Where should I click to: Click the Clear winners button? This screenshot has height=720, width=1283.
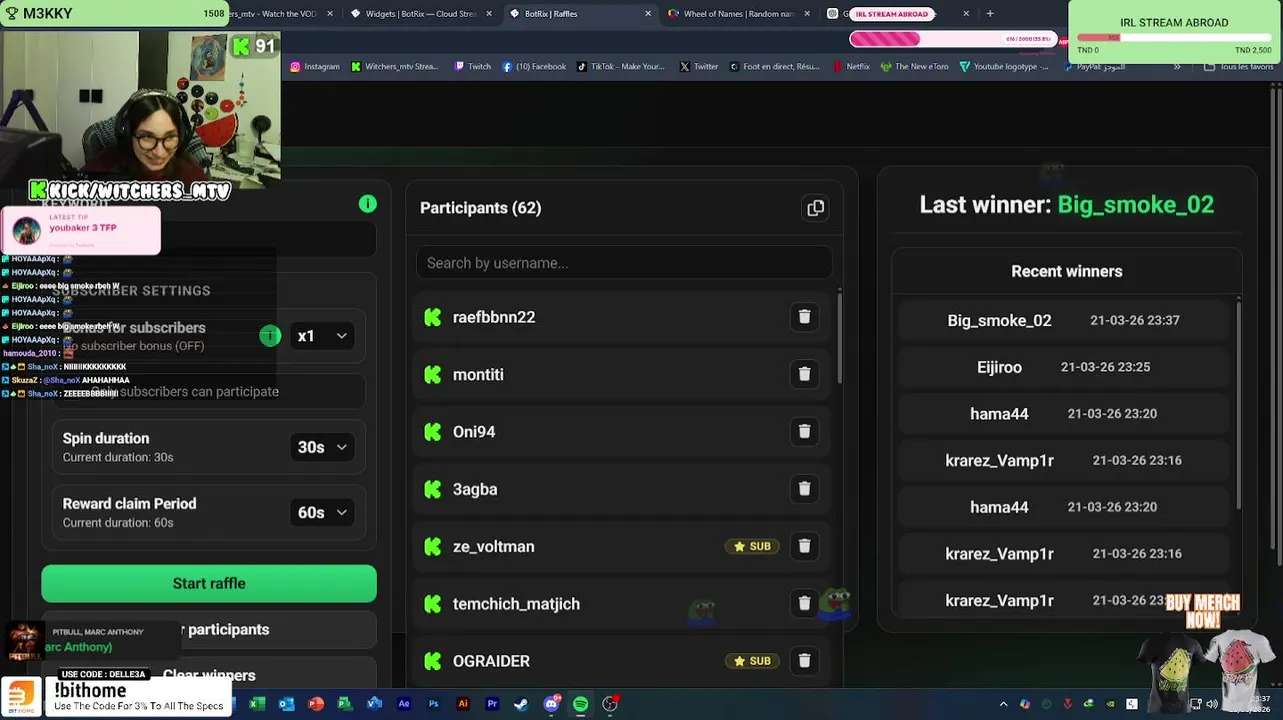pyautogui.click(x=209, y=675)
